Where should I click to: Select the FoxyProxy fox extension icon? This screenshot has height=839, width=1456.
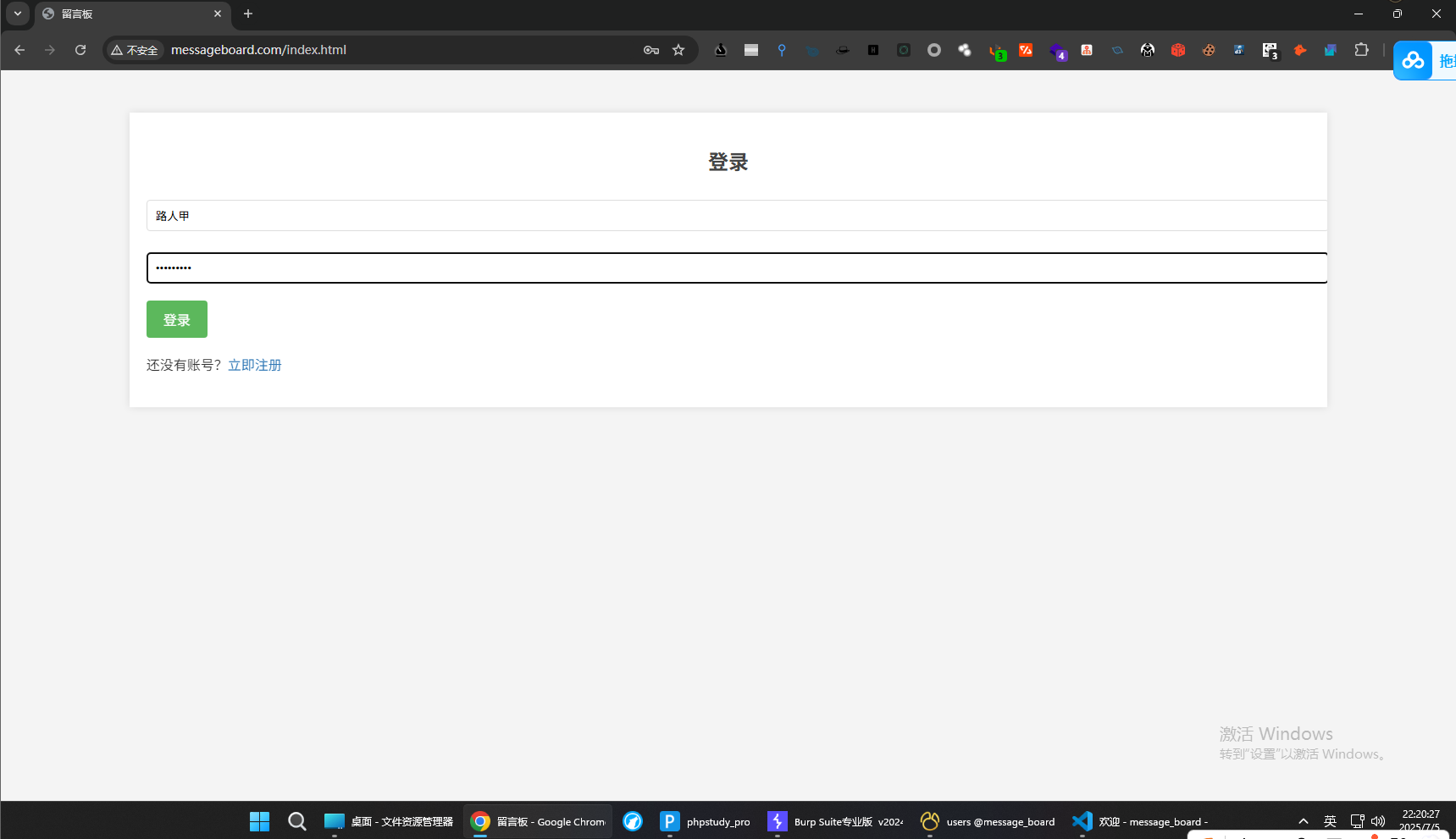[1301, 50]
